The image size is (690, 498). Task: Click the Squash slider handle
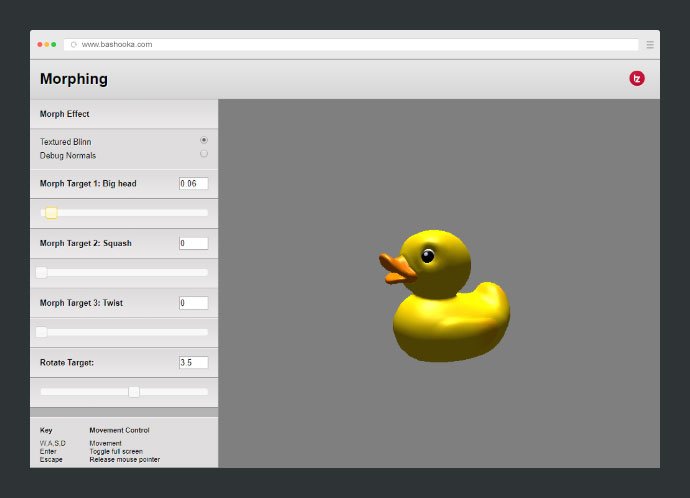tap(41, 272)
